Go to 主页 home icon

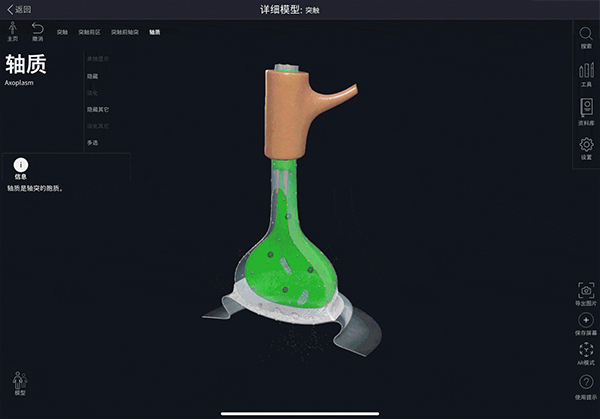pyautogui.click(x=12, y=30)
